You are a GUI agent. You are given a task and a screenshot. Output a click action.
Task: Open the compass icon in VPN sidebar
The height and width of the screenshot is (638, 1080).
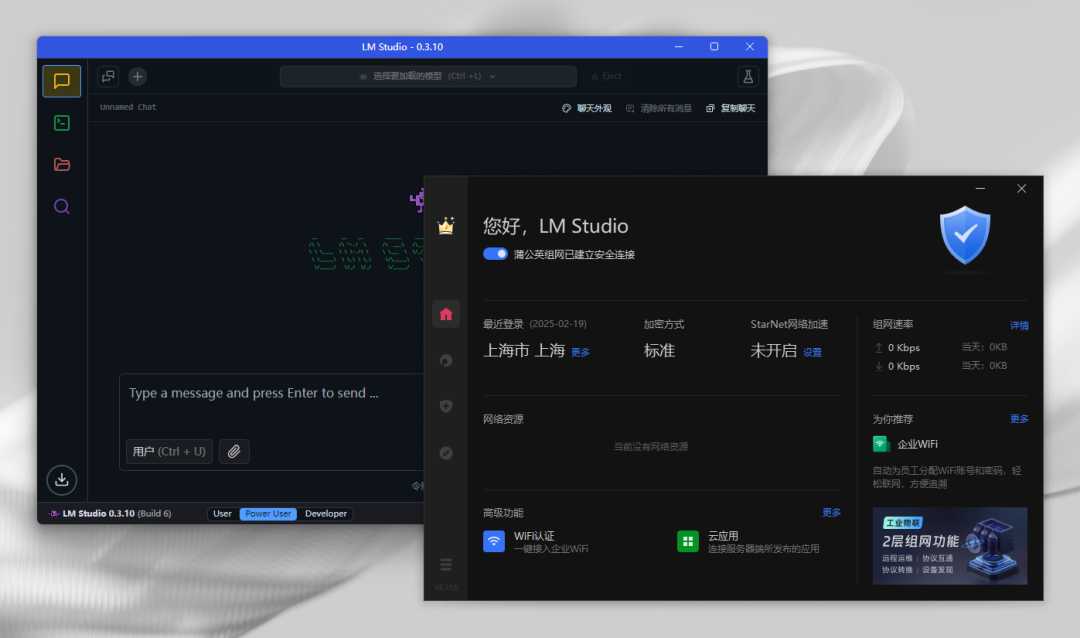pyautogui.click(x=446, y=453)
